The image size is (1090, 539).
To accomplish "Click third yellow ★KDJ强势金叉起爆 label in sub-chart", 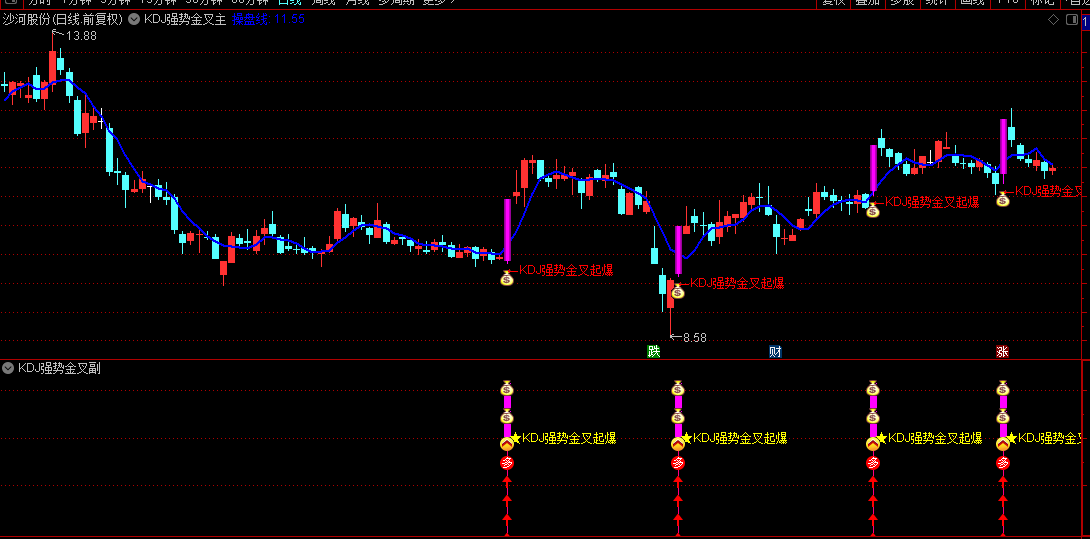I will point(929,438).
